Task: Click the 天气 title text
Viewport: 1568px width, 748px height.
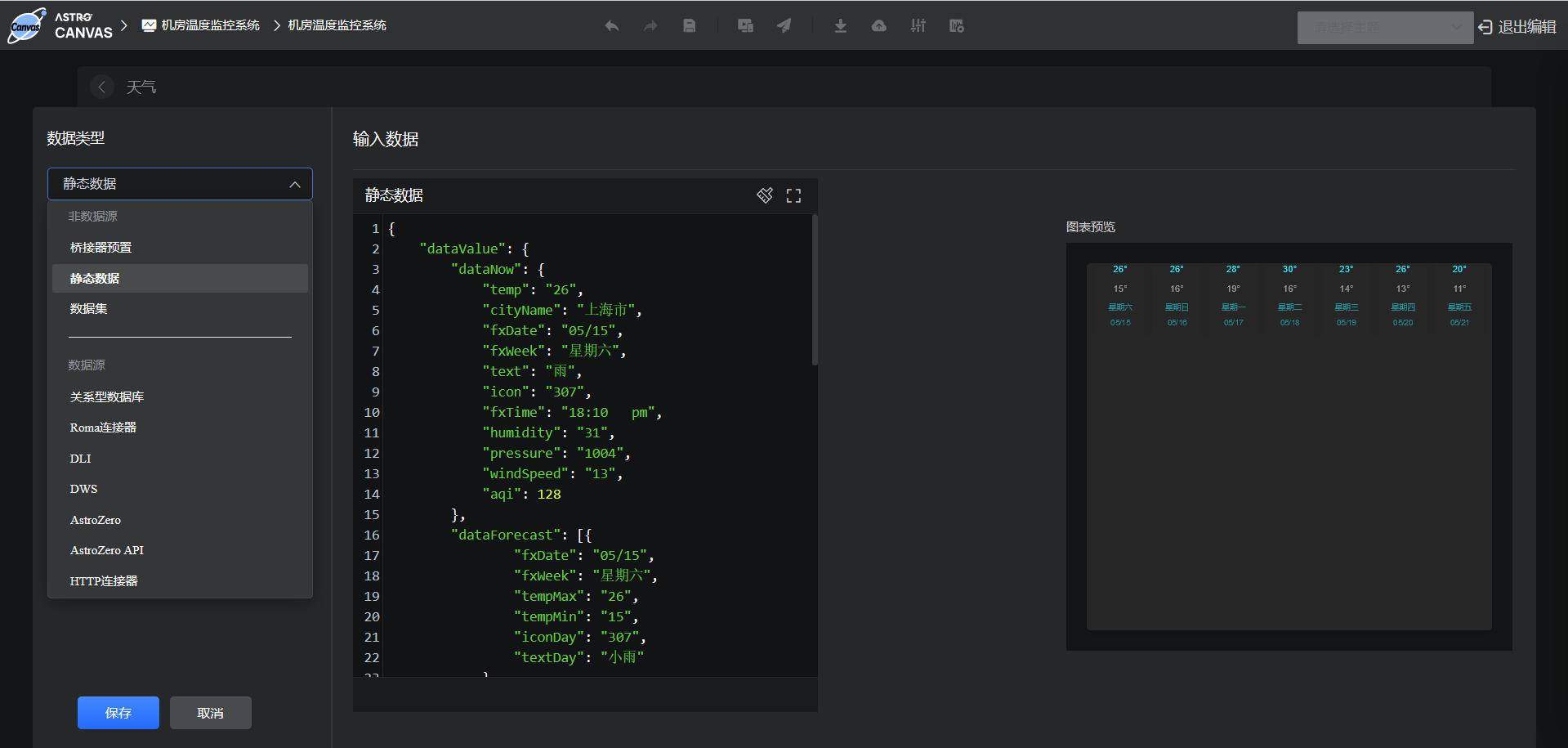Action: 141,87
